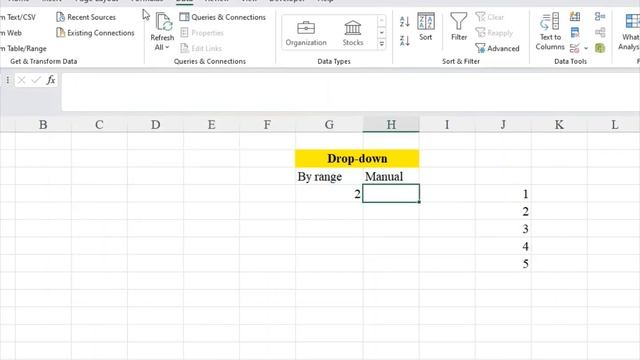The height and width of the screenshot is (360, 640).
Task: Click the Flash Fill icon
Action: coord(575,17)
